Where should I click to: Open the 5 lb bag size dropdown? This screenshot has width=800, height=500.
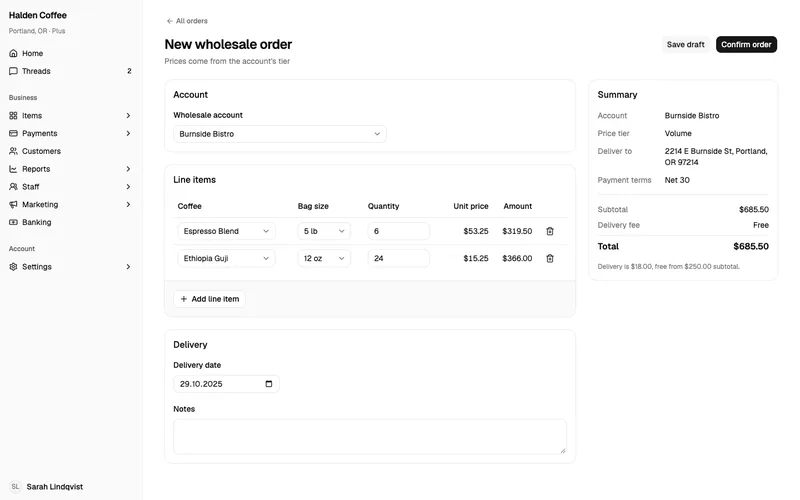[x=324, y=231]
